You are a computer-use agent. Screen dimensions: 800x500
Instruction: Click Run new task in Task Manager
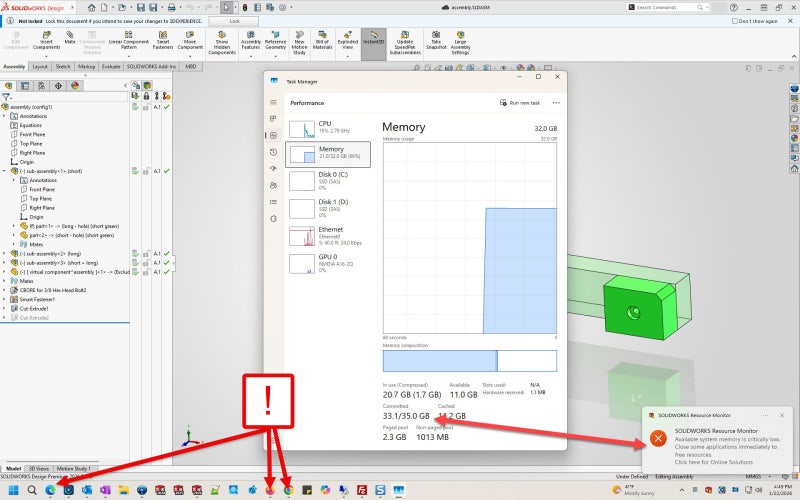point(520,103)
